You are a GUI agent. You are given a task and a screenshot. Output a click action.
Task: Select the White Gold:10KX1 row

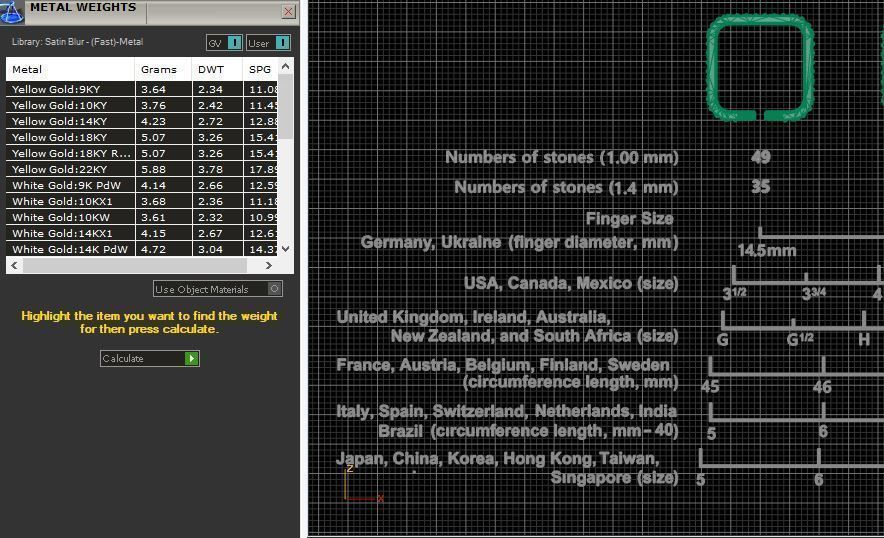(142, 201)
